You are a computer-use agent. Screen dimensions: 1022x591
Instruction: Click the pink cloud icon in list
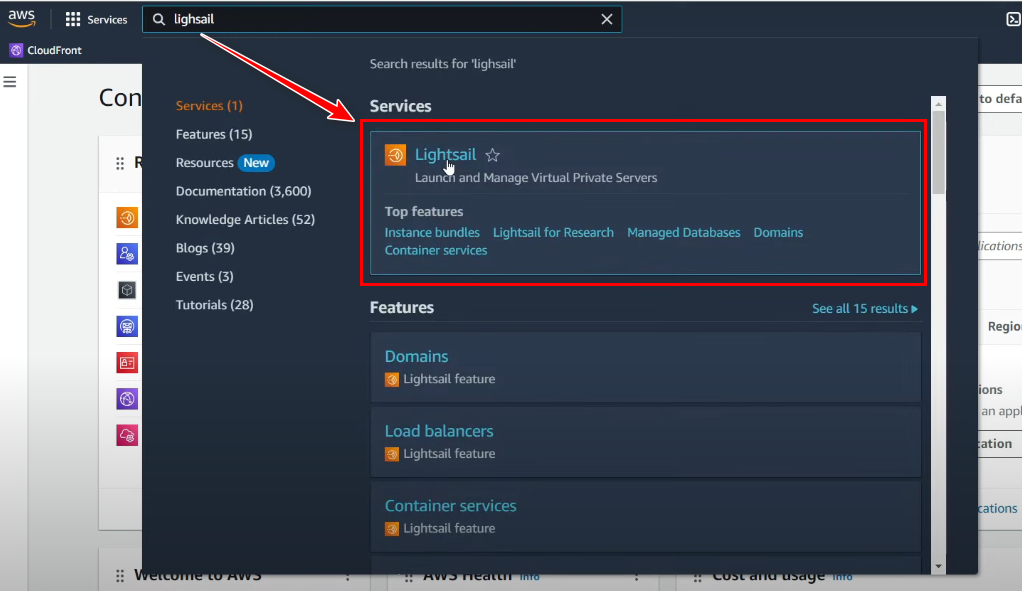127,435
